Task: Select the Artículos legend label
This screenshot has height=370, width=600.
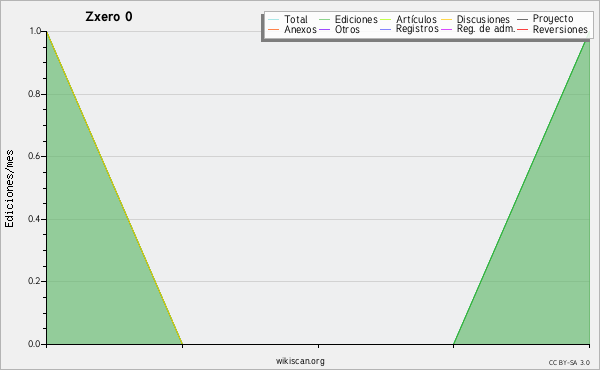Action: tap(416, 19)
